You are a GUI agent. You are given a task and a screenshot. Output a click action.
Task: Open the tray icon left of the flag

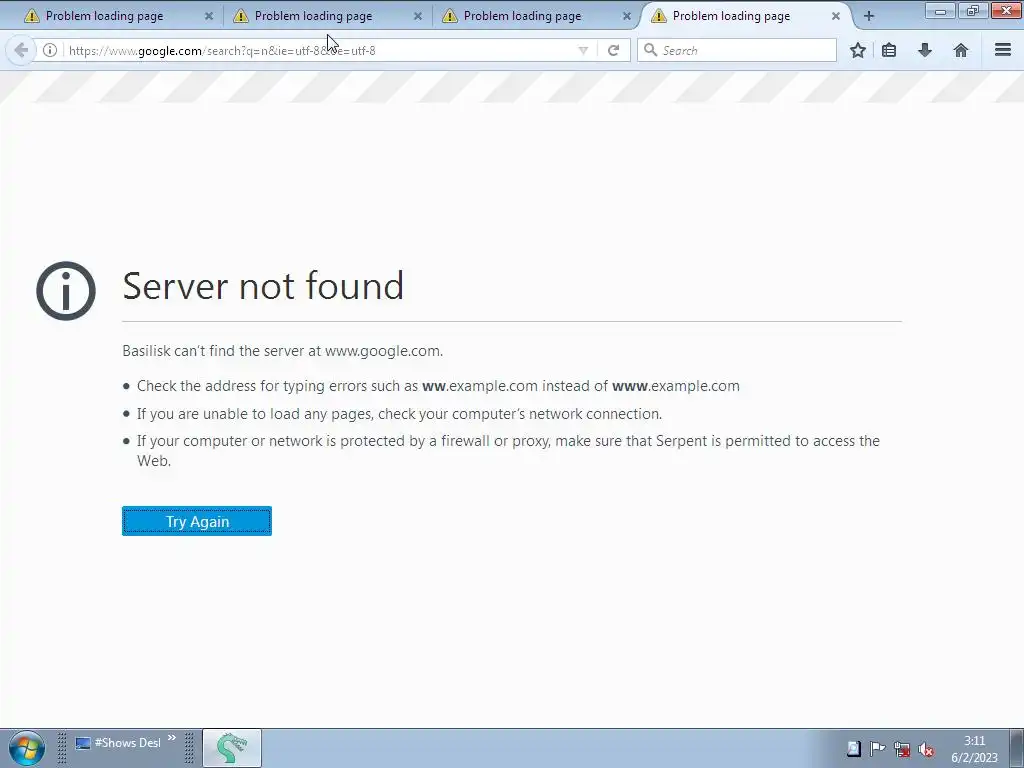854,749
